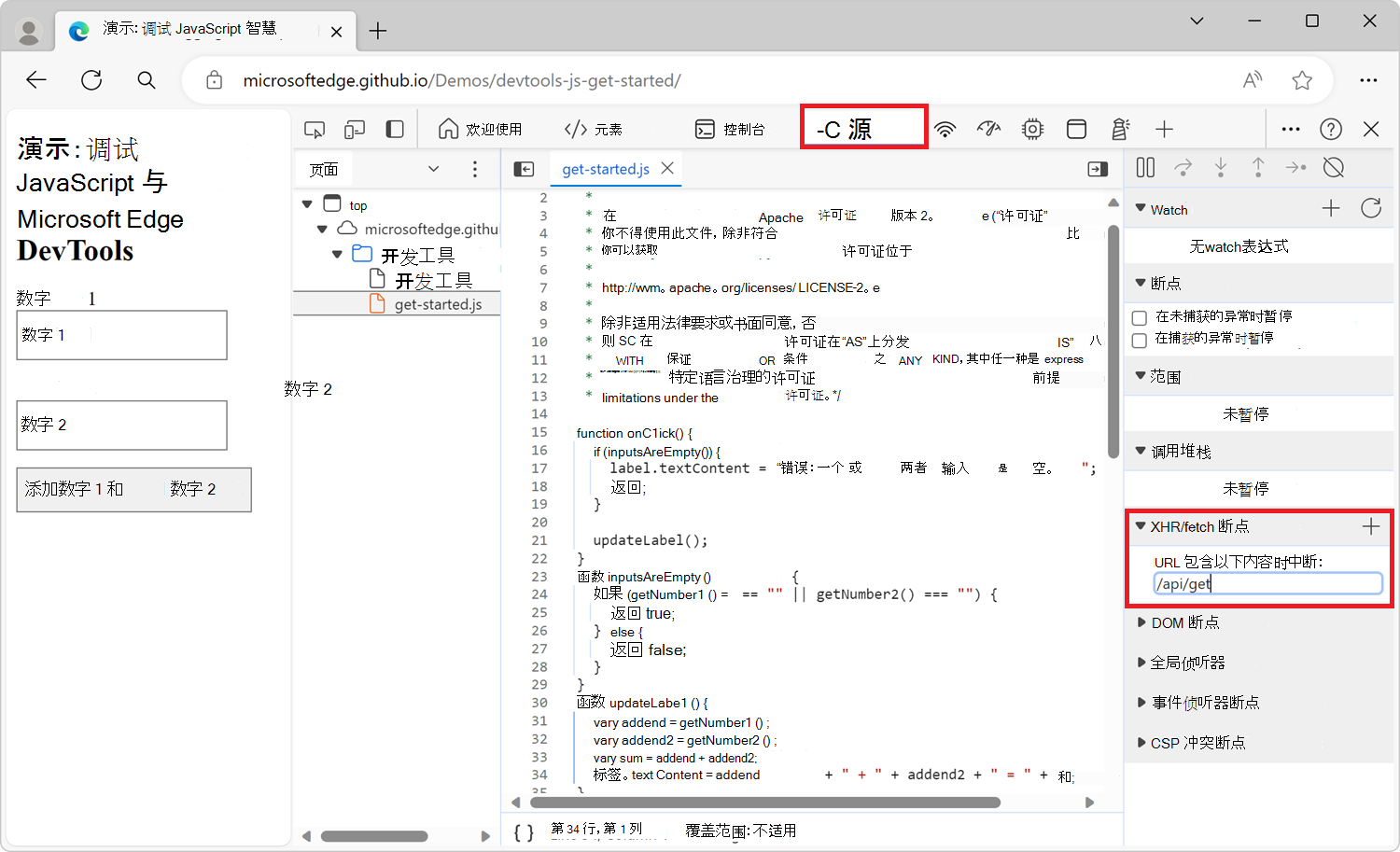Open the Application panel icon
This screenshot has height=852, width=1400.
click(x=1076, y=129)
